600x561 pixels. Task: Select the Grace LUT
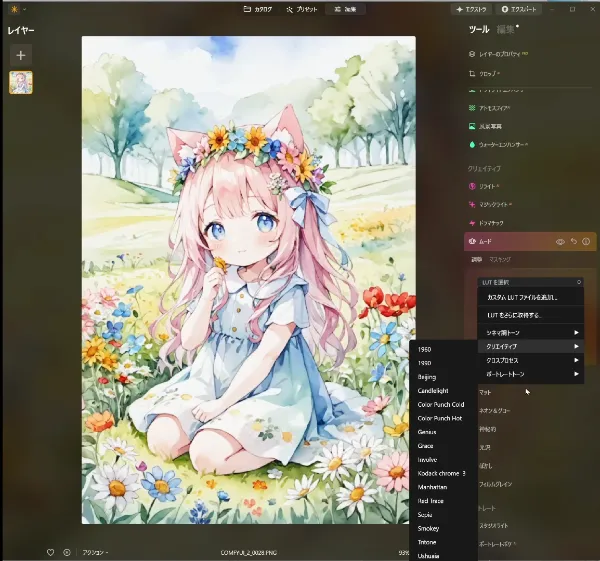(443, 446)
